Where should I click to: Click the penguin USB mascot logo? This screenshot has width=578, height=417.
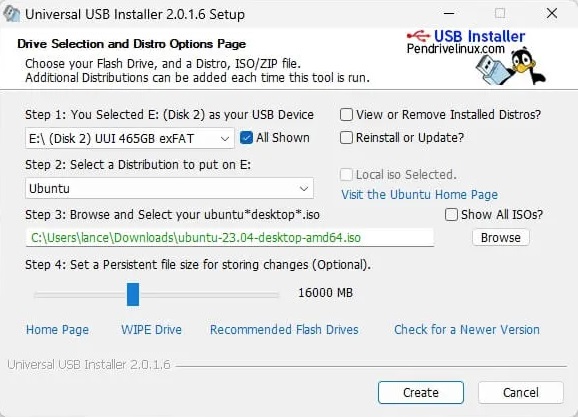pyautogui.click(x=511, y=66)
